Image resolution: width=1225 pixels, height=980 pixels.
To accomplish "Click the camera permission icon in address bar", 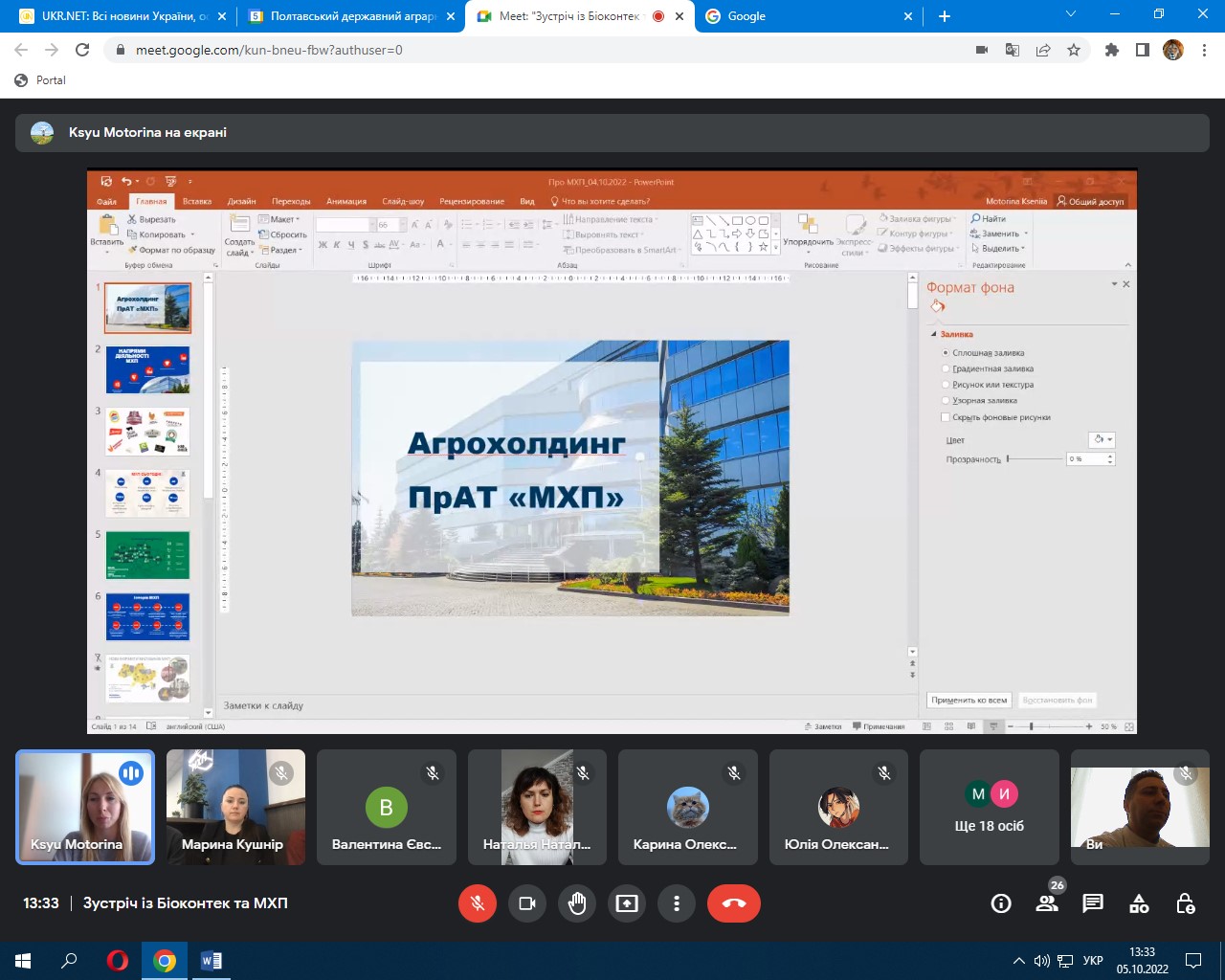I will [982, 50].
